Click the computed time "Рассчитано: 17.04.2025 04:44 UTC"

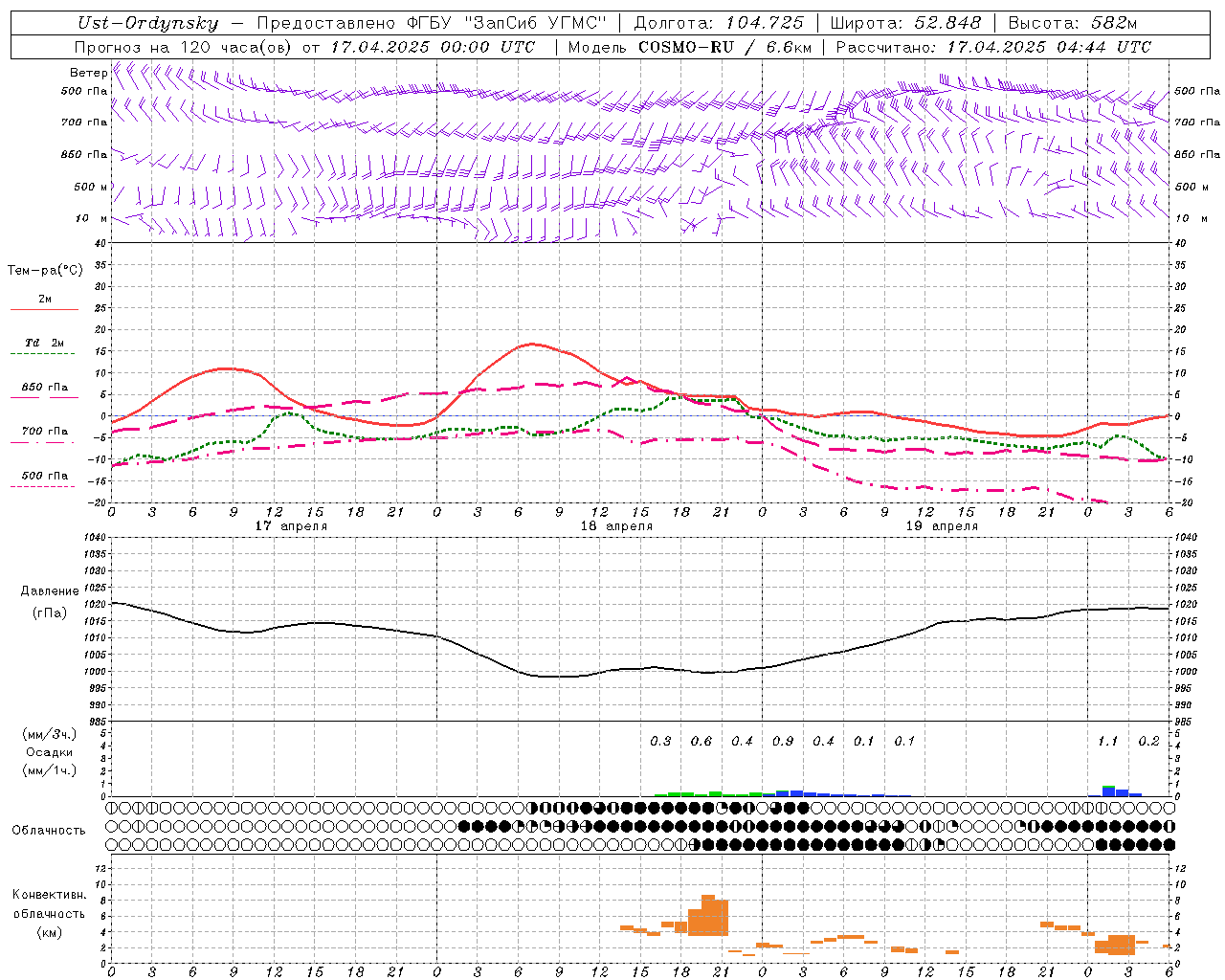click(x=993, y=46)
